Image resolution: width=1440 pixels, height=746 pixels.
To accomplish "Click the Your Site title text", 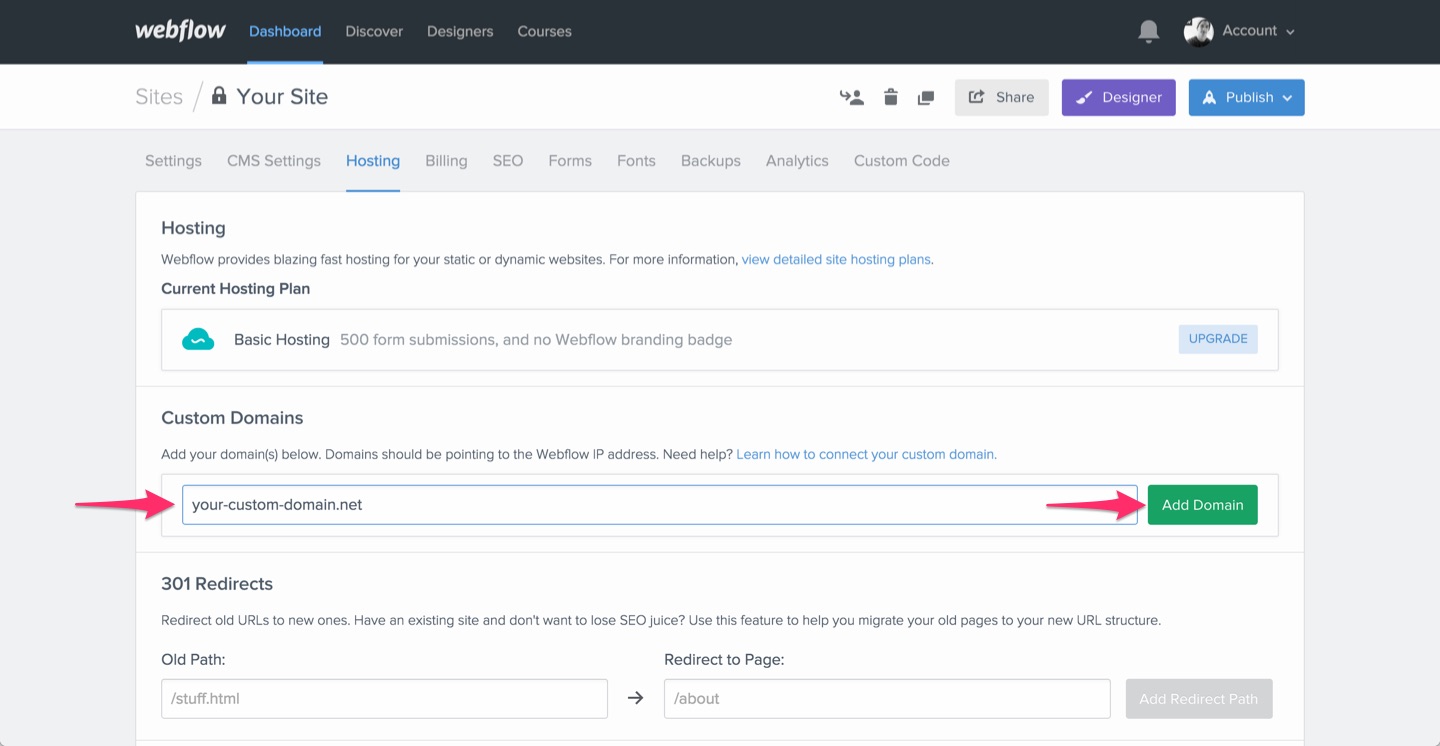I will click(282, 96).
